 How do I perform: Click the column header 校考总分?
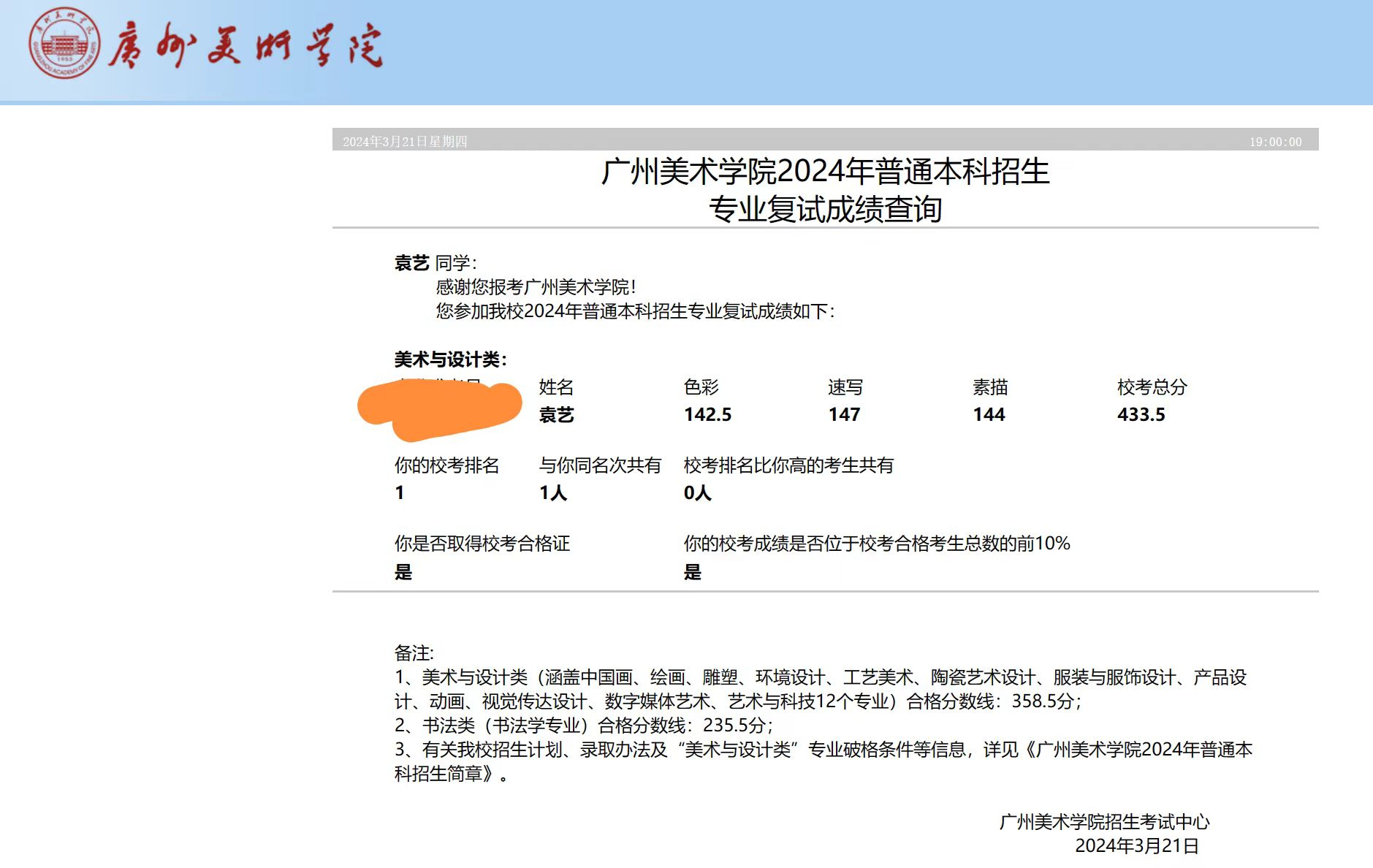[1152, 387]
